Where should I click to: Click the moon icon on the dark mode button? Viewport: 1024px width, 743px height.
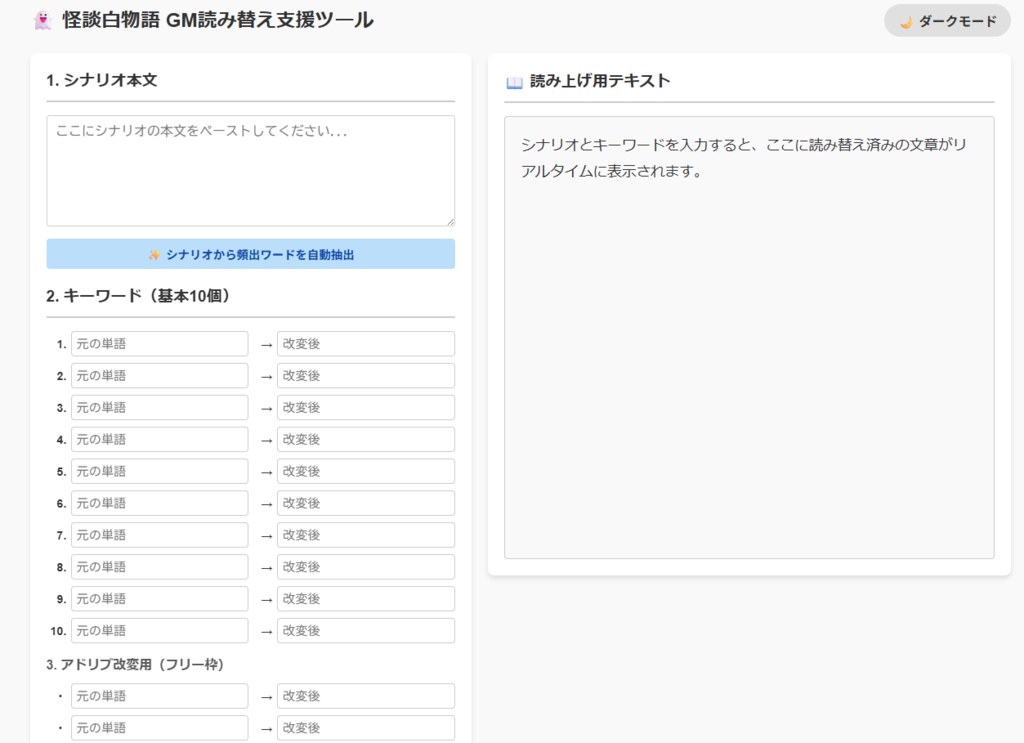coord(908,20)
